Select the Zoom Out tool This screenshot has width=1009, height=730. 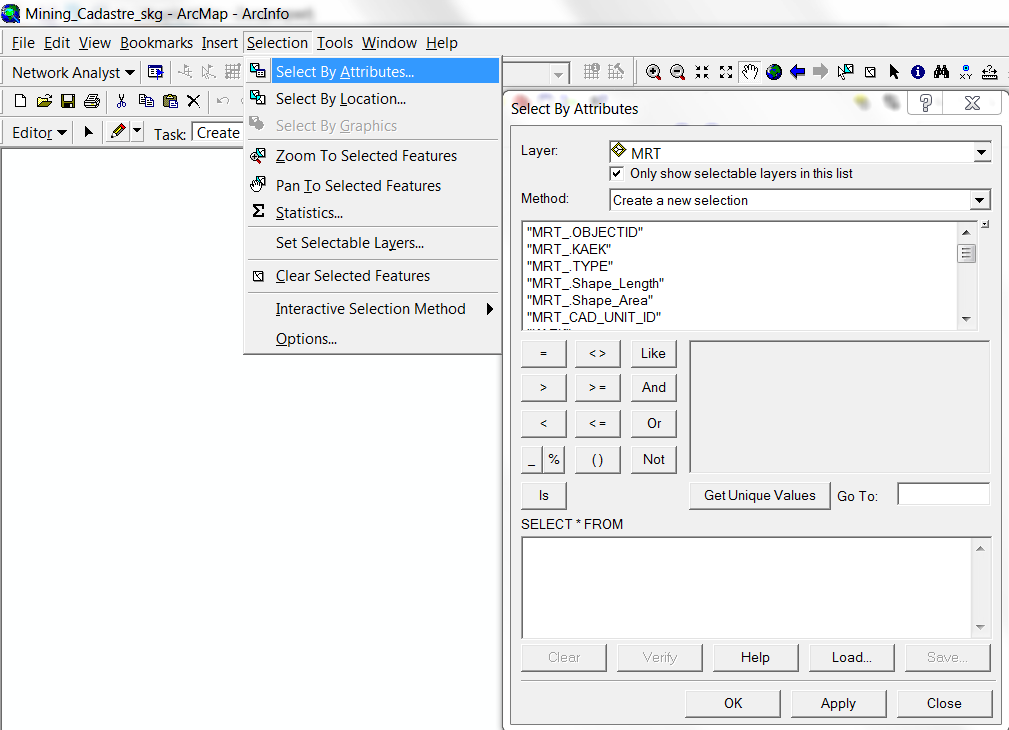[677, 72]
